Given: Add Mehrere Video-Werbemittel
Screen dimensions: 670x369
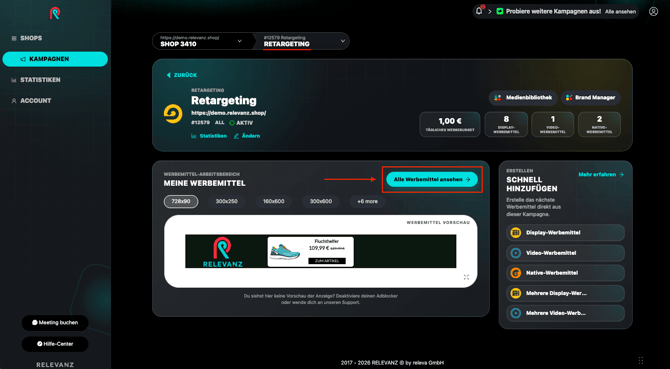Looking at the screenshot, I should coord(565,313).
